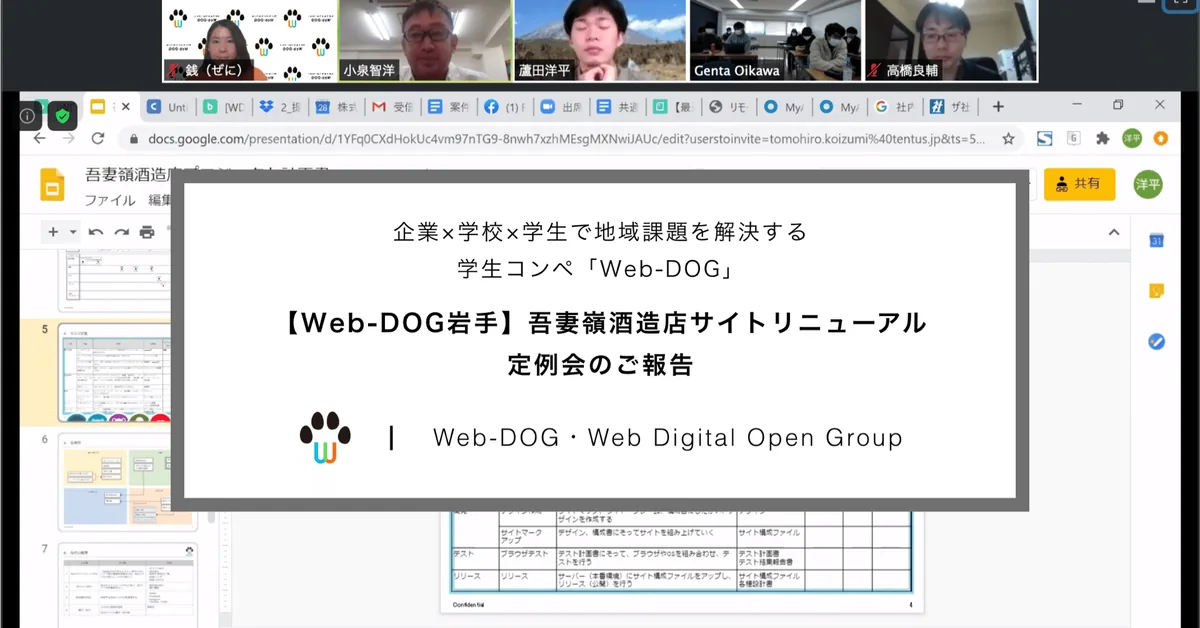Click the meeting info icon
The width and height of the screenshot is (1200, 628).
click(x=27, y=116)
